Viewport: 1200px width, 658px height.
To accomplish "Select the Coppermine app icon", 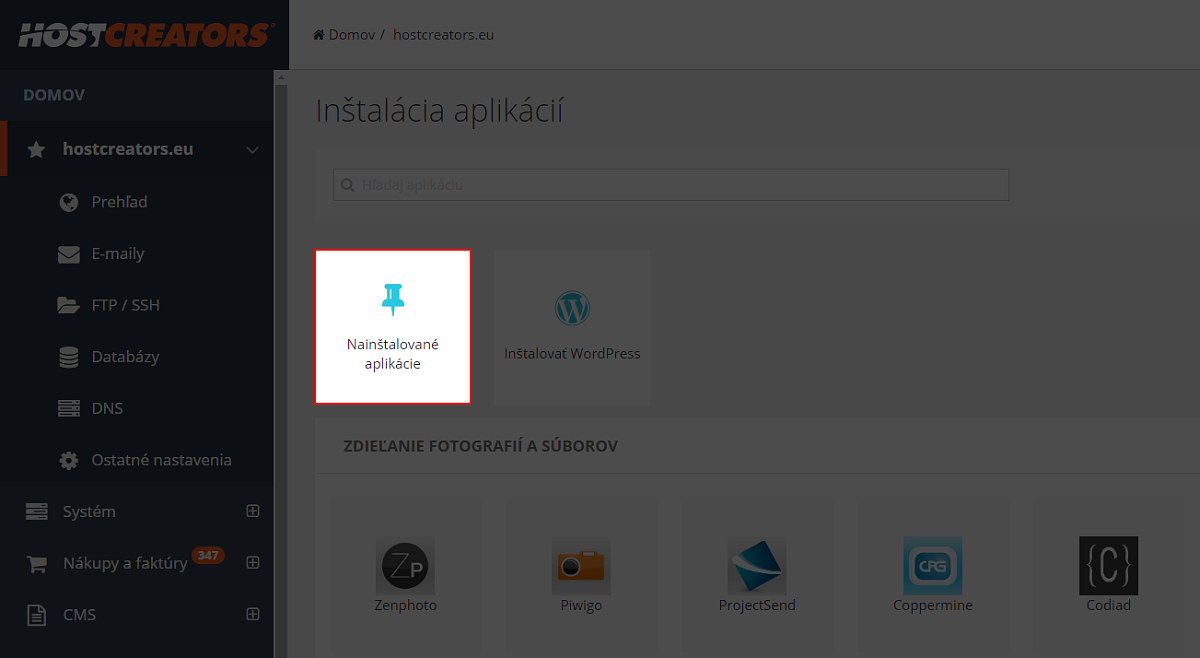I will point(932,566).
